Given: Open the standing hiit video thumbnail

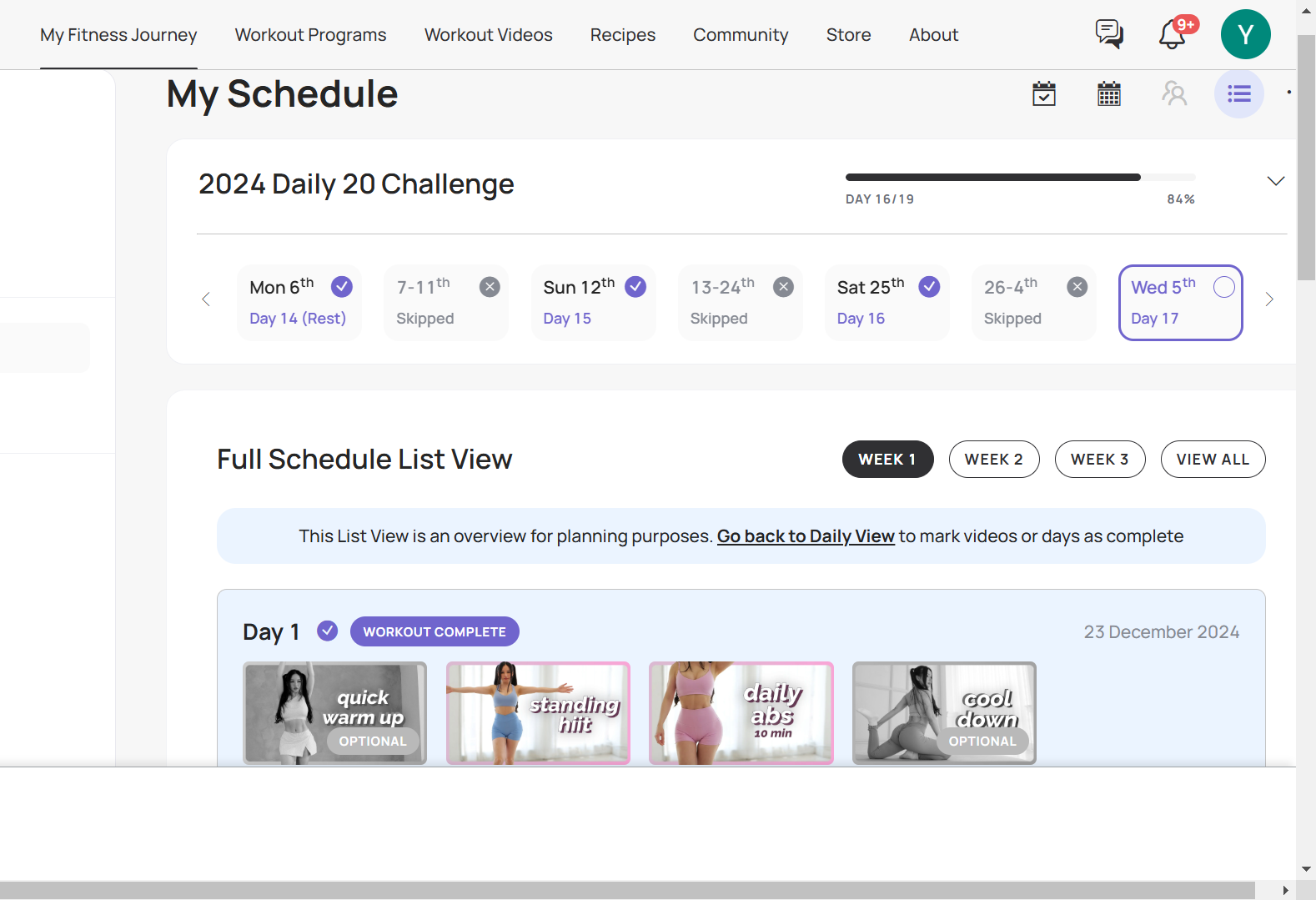Looking at the screenshot, I should [x=538, y=713].
